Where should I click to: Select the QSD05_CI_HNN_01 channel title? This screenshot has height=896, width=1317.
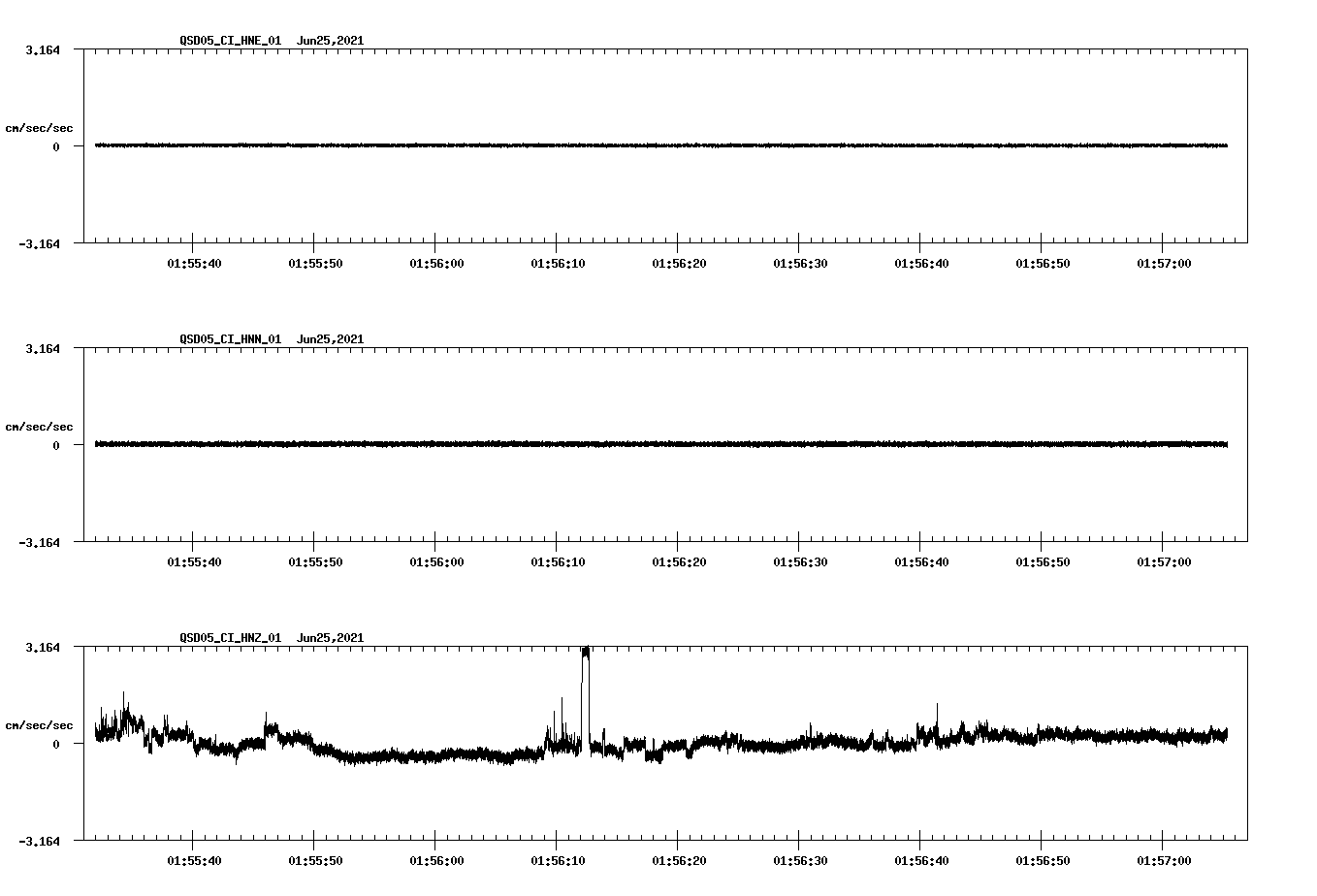pos(231,339)
